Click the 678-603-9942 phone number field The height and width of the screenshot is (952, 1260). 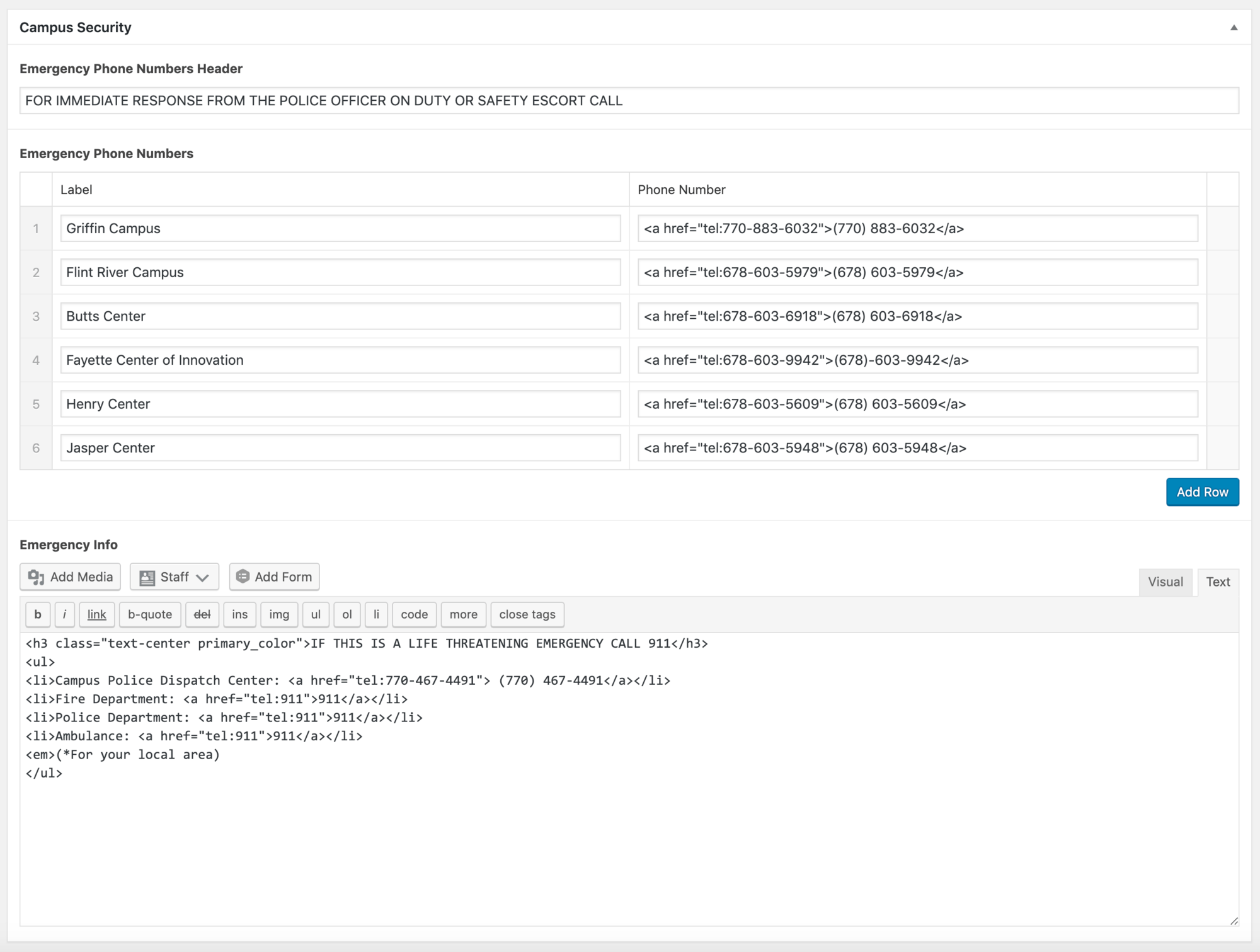(x=918, y=360)
